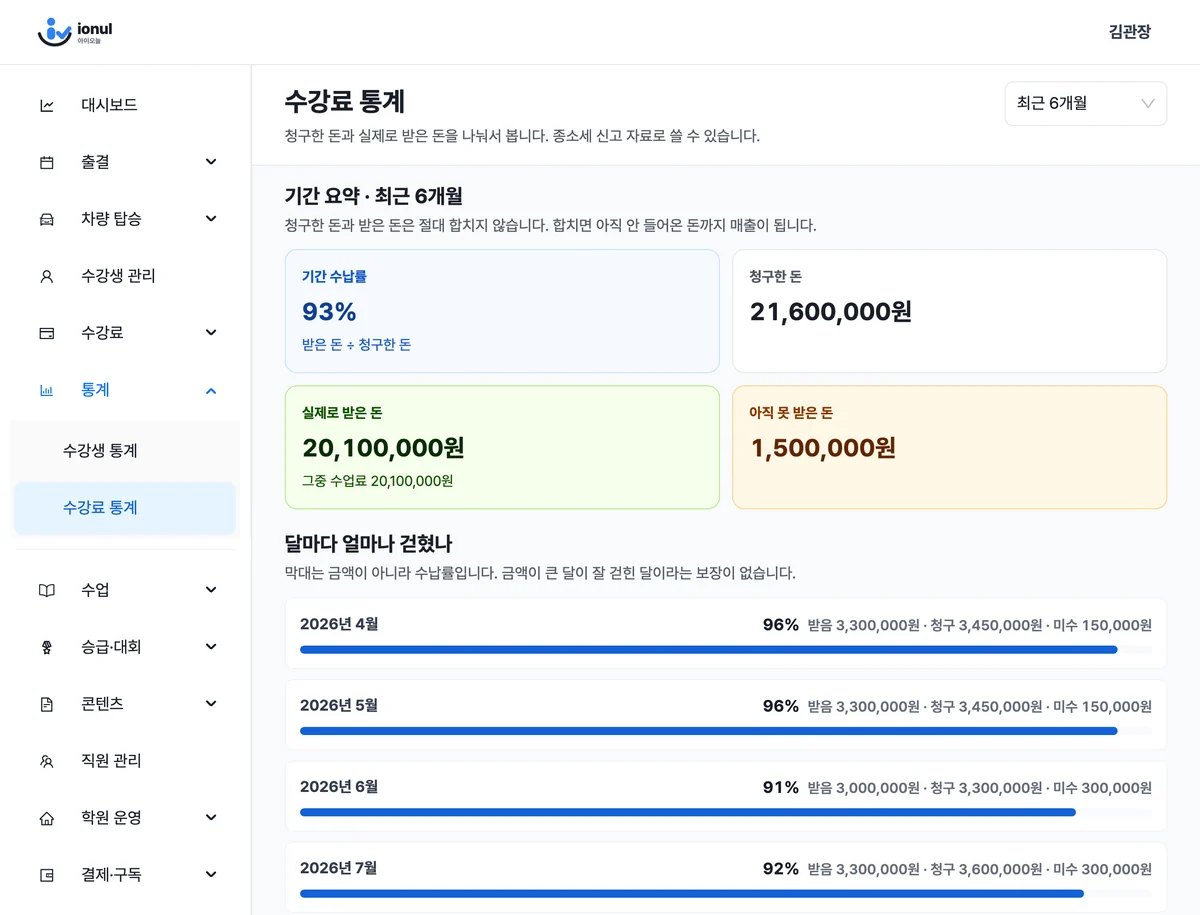The height and width of the screenshot is (915, 1200).
Task: Click the 직원 관리 people icon
Action: [47, 761]
